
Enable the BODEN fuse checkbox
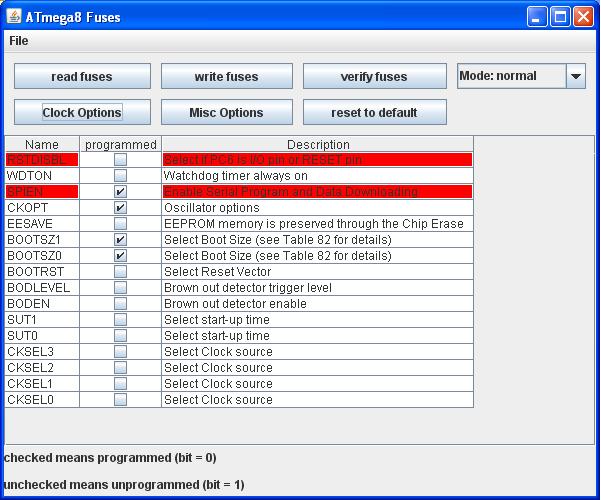pyautogui.click(x=120, y=304)
